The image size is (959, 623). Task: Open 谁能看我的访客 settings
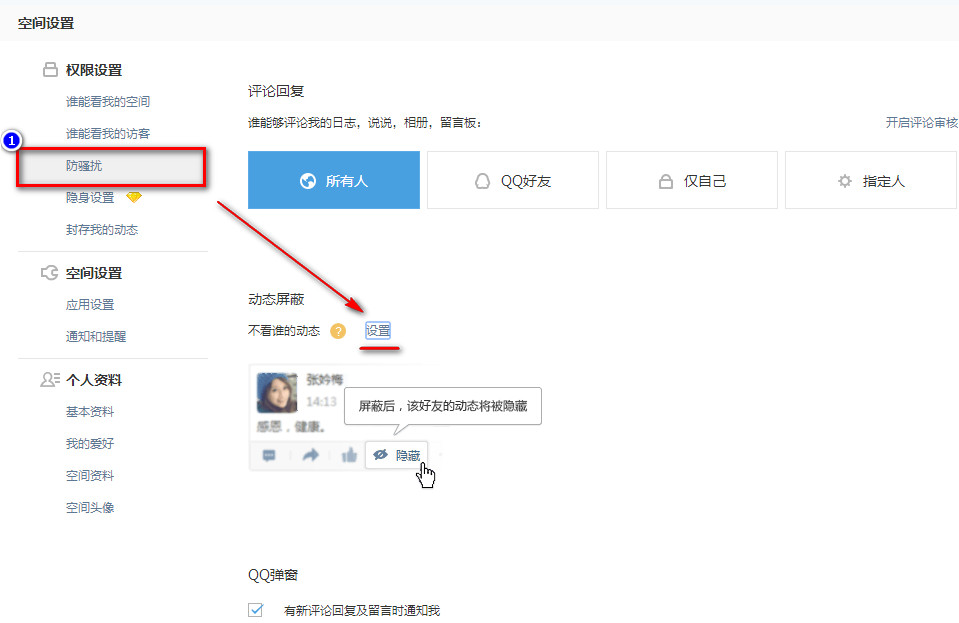pos(108,133)
